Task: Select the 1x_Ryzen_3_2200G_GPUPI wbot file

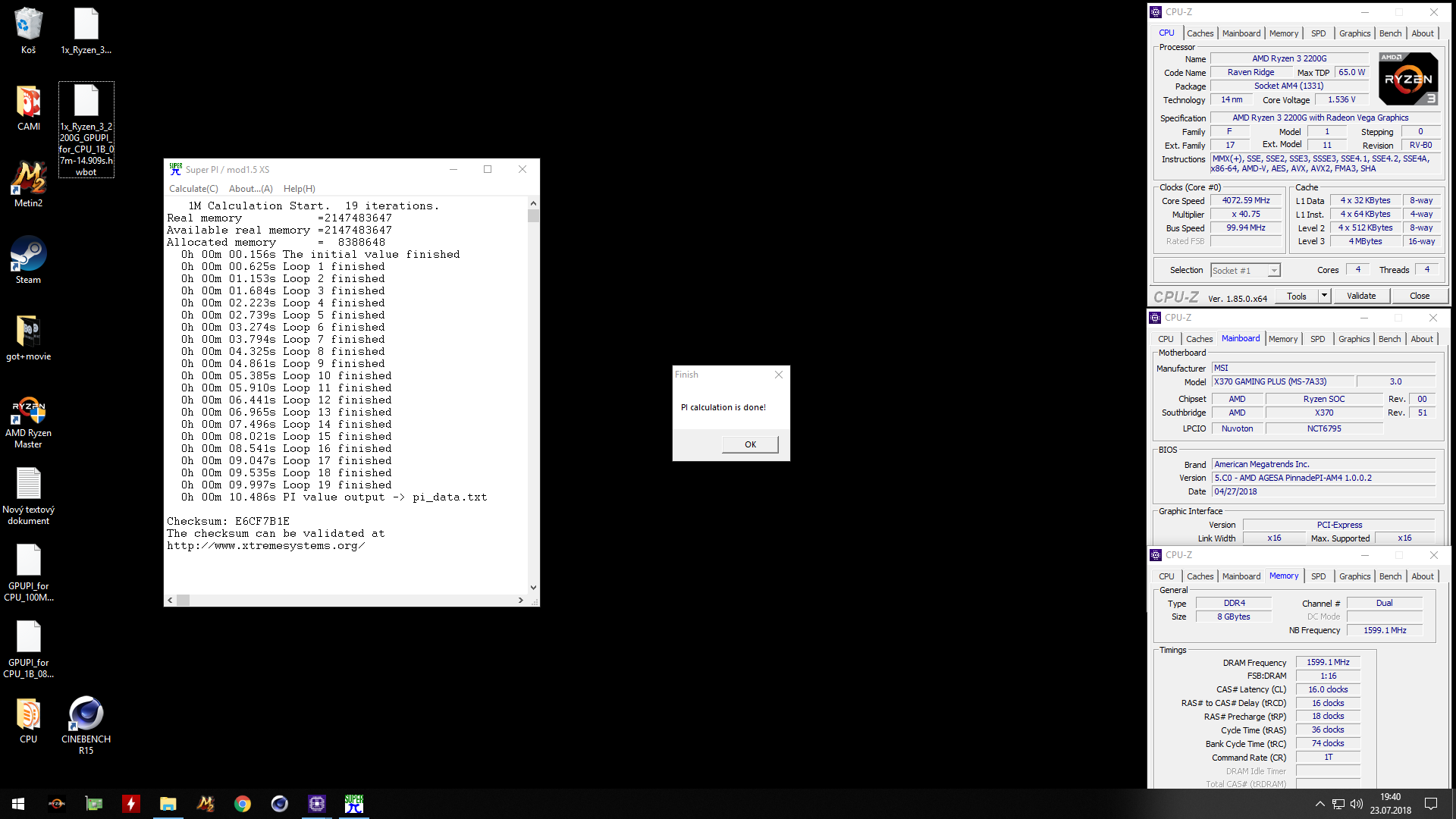Action: 86,130
